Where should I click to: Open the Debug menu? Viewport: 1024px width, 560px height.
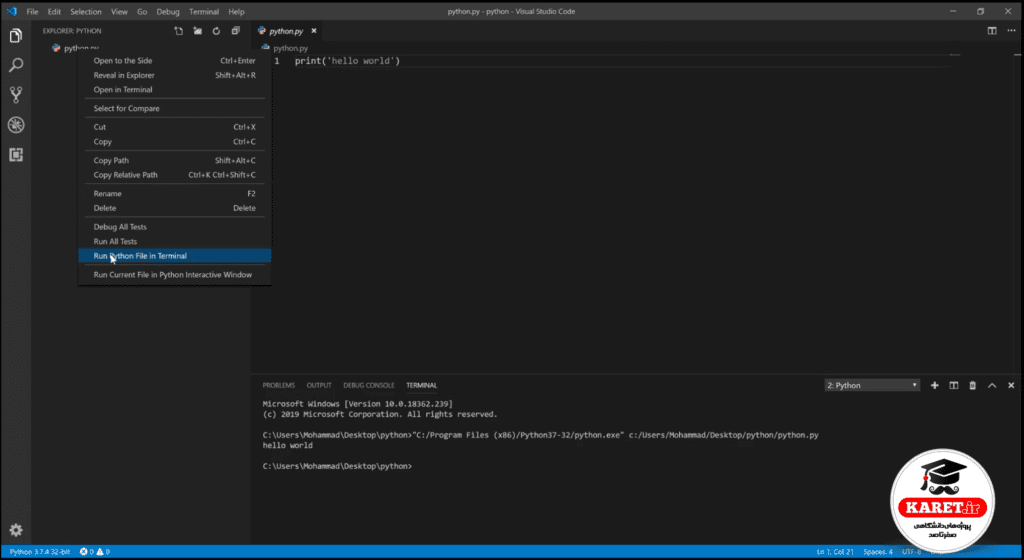pyautogui.click(x=168, y=12)
